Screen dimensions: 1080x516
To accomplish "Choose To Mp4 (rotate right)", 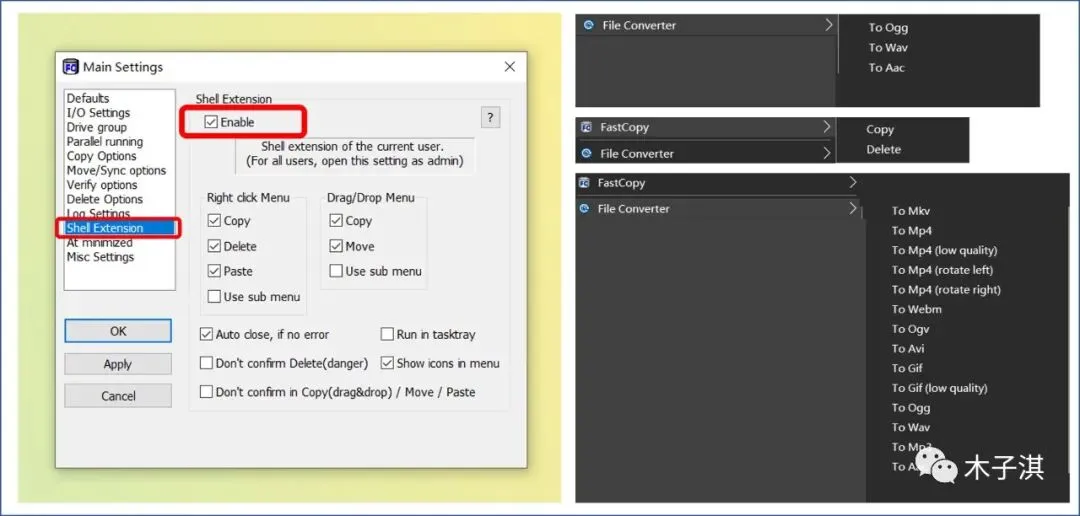I will coord(946,289).
